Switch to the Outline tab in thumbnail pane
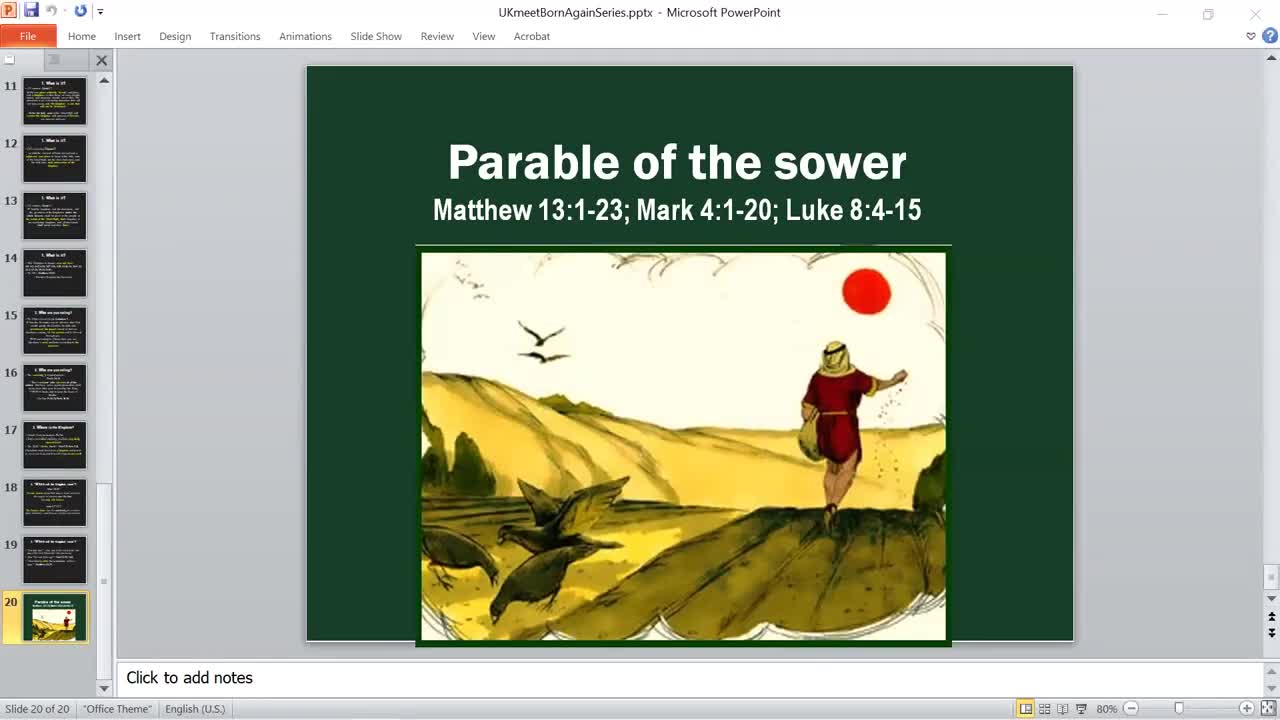Screen dimensions: 1280x720 click(57, 60)
